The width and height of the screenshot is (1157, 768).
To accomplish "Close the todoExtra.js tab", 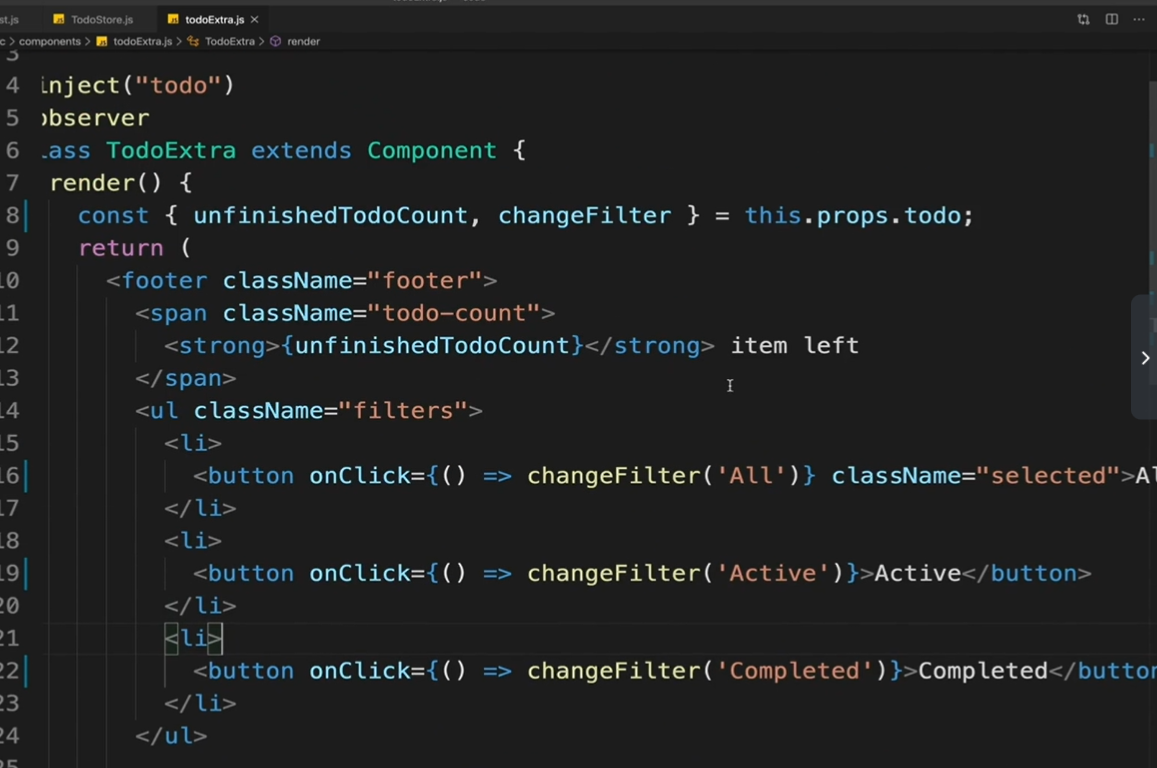I will (255, 19).
